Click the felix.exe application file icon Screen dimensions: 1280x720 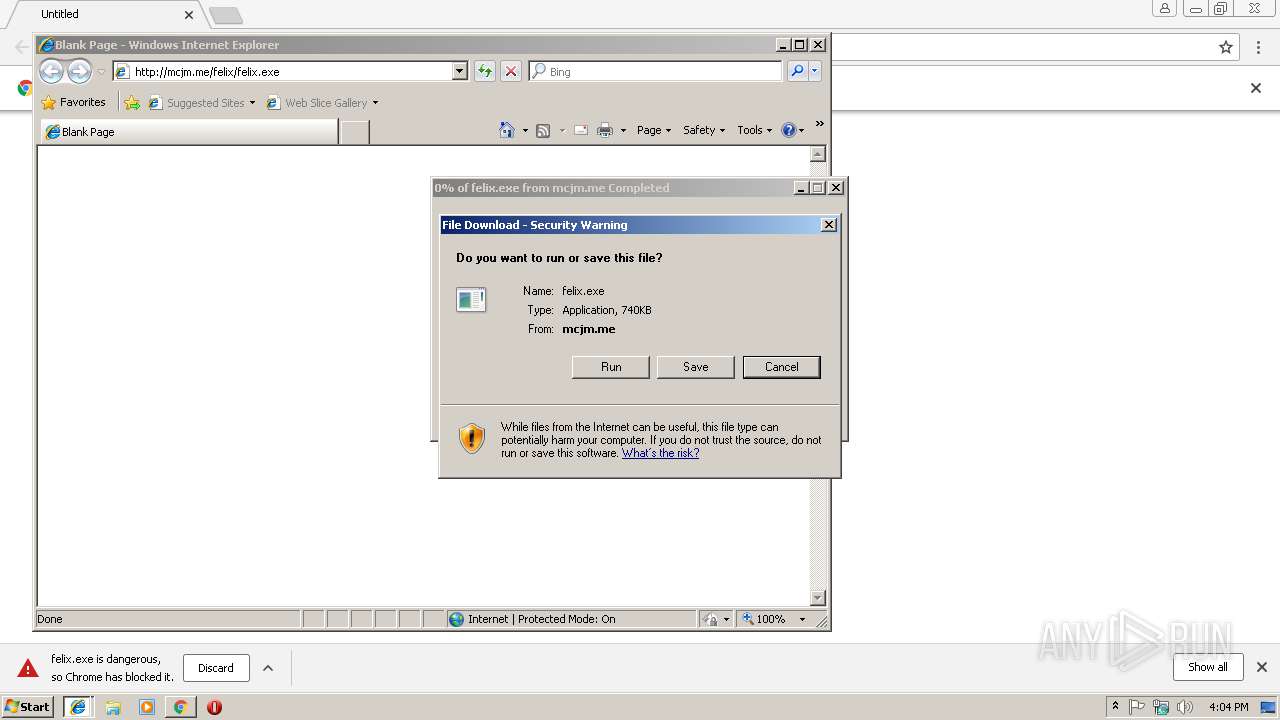pyautogui.click(x=471, y=299)
